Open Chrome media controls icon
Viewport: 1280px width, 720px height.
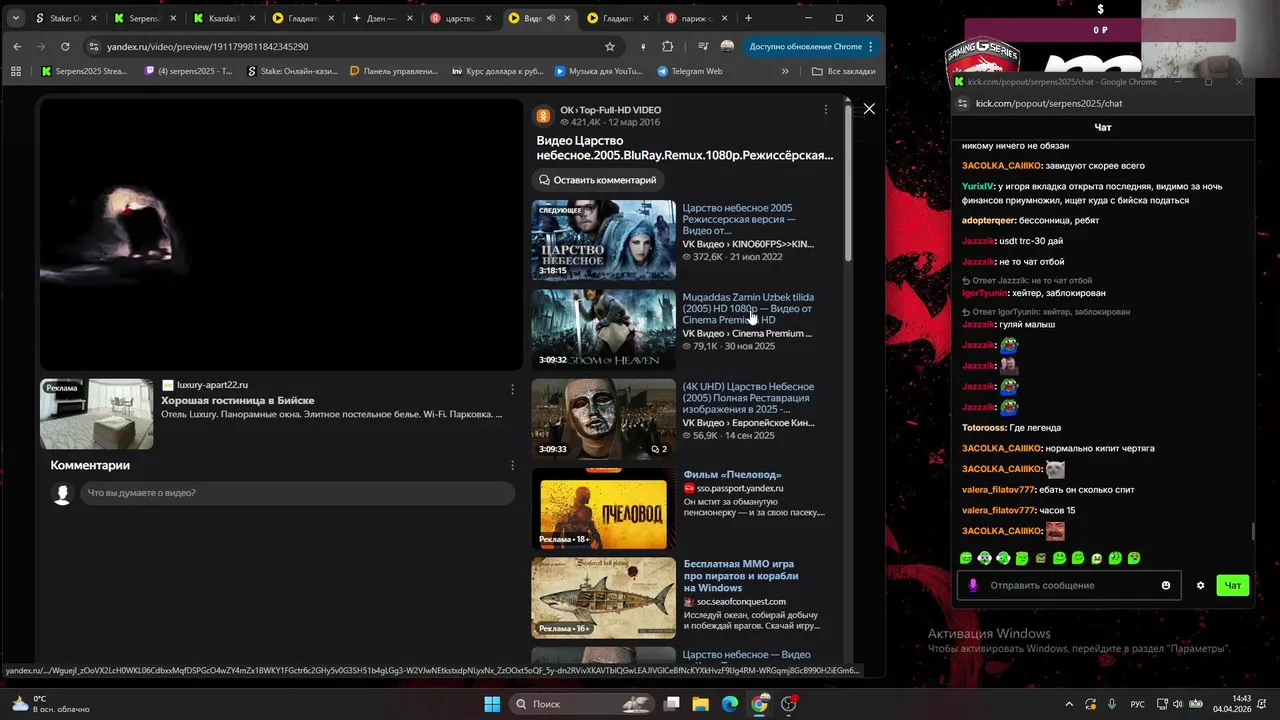coord(704,46)
